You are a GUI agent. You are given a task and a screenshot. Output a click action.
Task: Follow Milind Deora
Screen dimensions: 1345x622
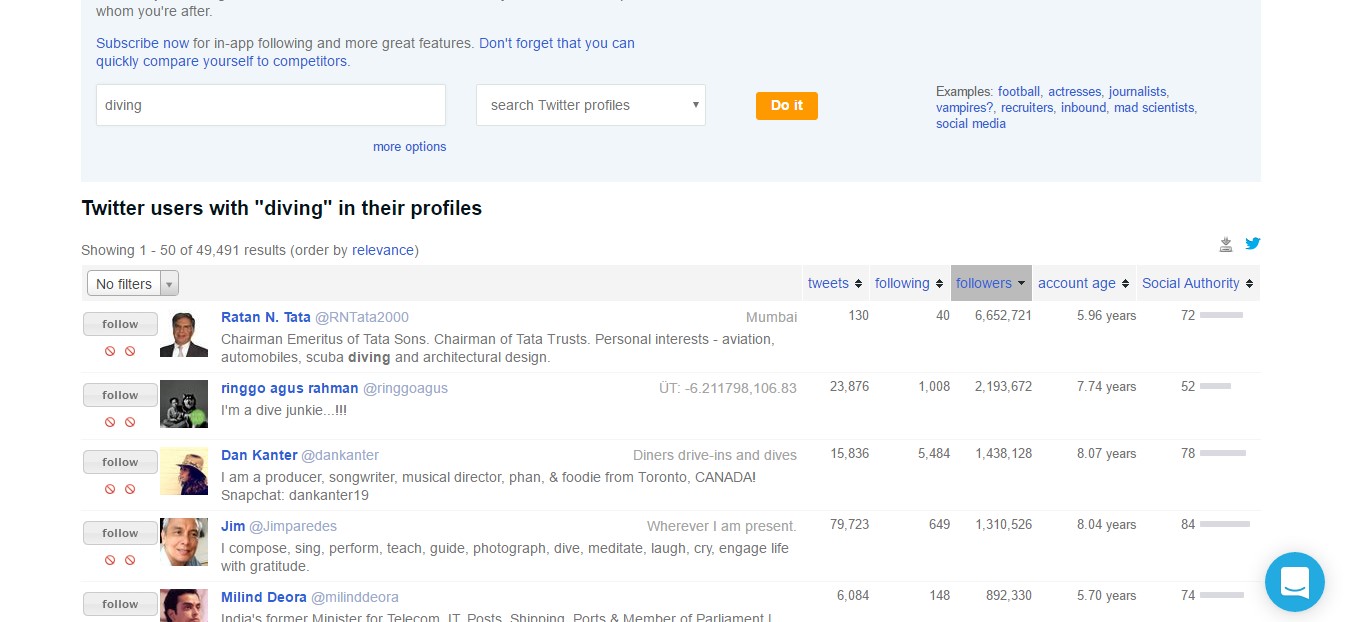(120, 604)
